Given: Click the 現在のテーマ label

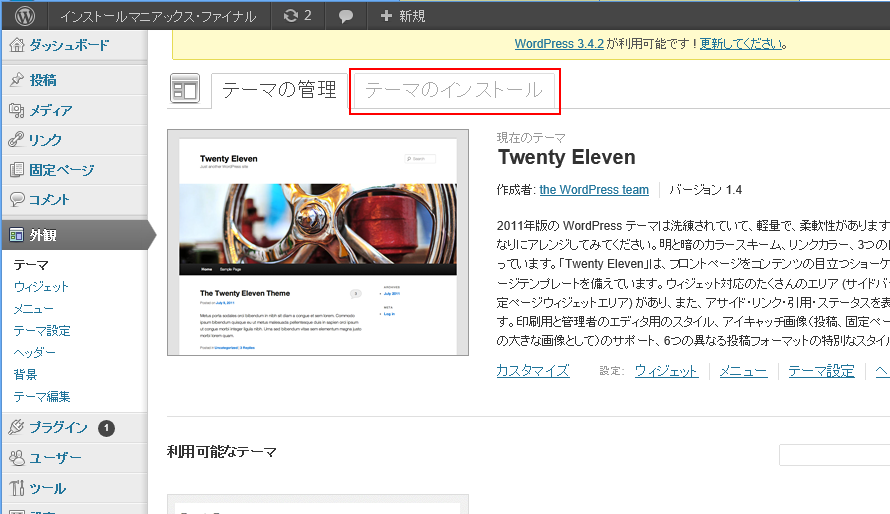Looking at the screenshot, I should click(x=531, y=138).
